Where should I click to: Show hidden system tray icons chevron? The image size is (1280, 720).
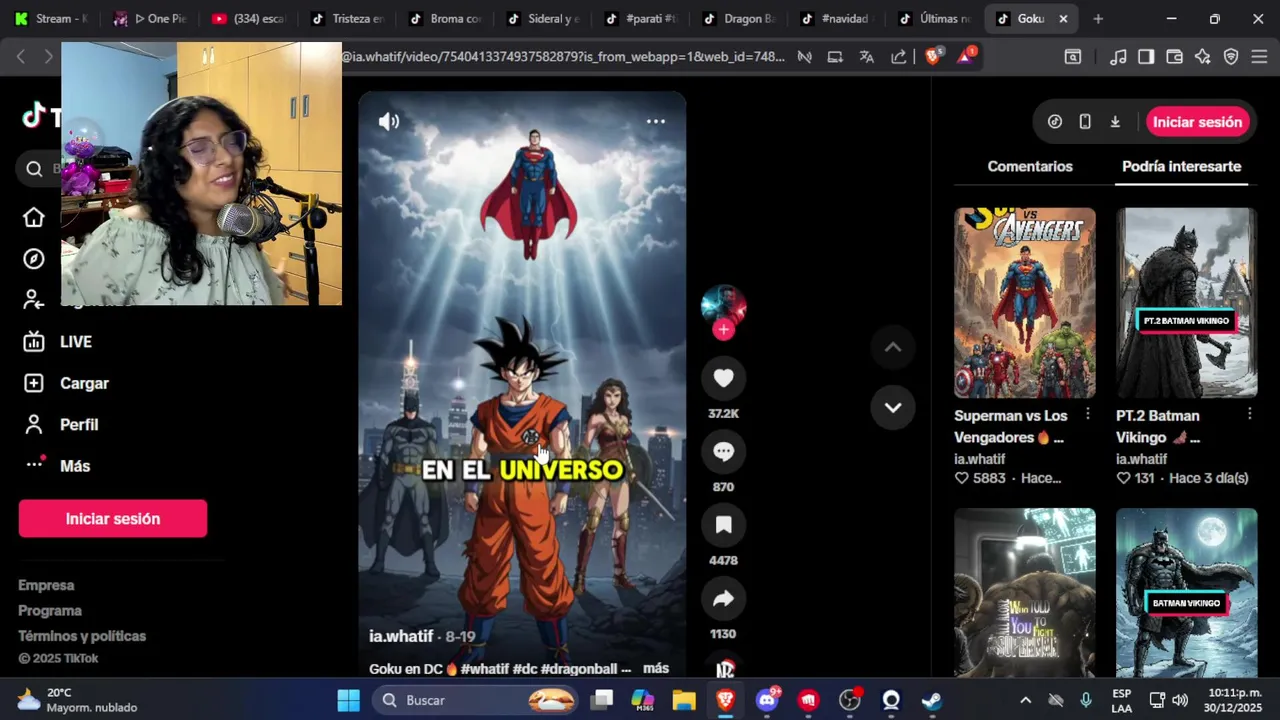1025,700
